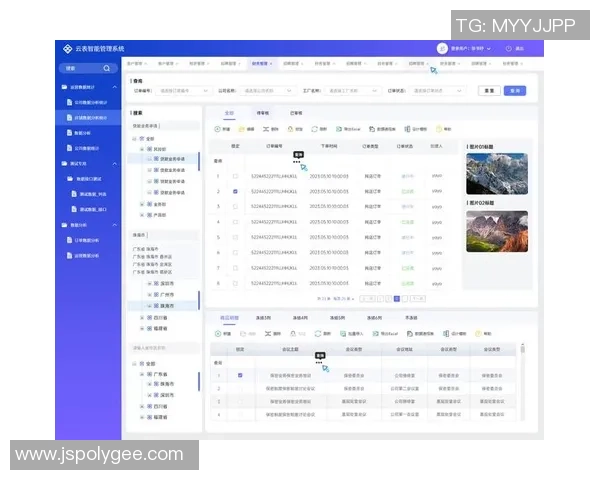This screenshot has height=480, width=600.
Task: Tick checkbox for row 7 in orders table
Action: tap(235, 268)
